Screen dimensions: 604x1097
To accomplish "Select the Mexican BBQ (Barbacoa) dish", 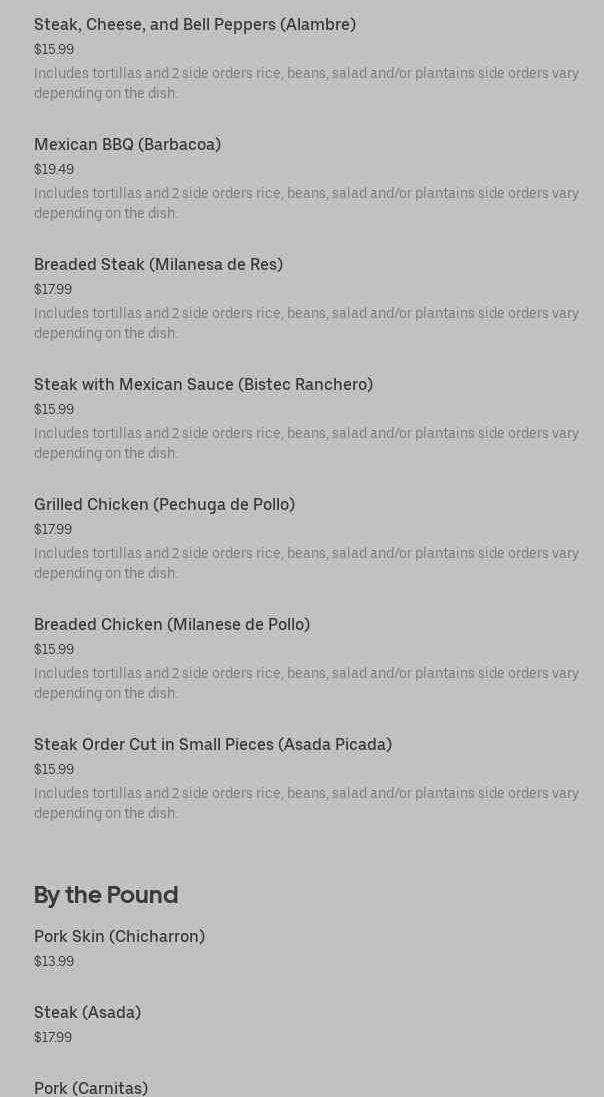I will (x=127, y=145).
